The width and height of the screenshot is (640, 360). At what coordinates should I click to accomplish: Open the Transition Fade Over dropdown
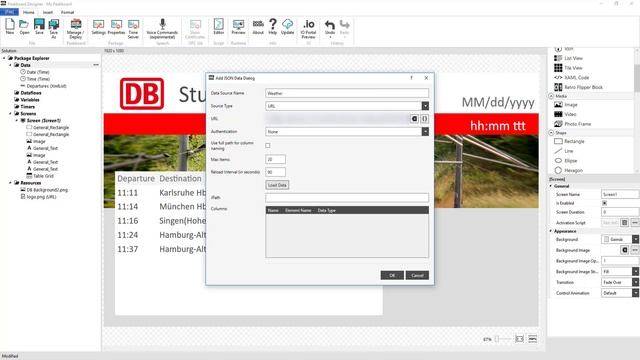(636, 282)
